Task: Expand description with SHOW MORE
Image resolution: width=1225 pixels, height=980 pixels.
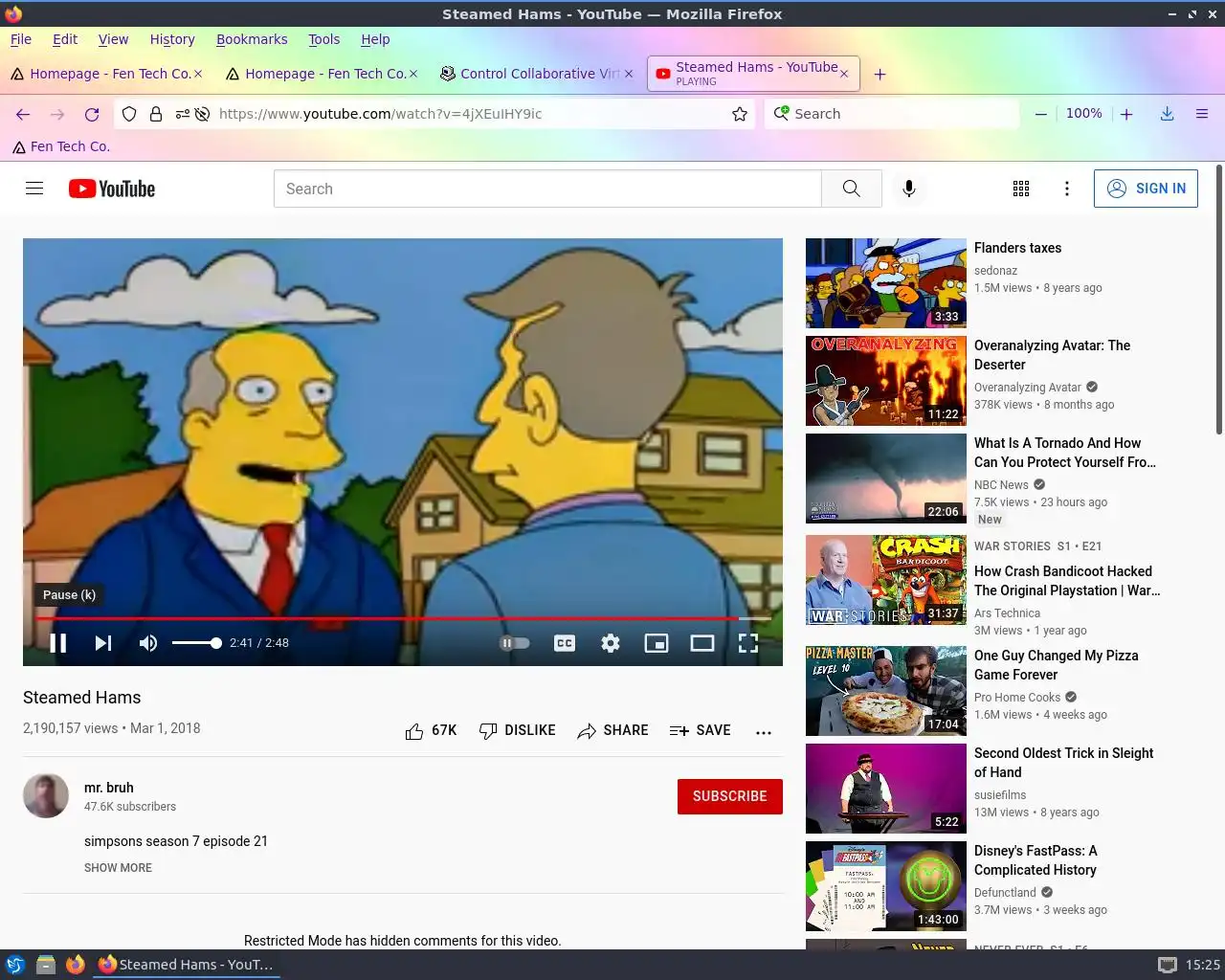Action: point(118,868)
